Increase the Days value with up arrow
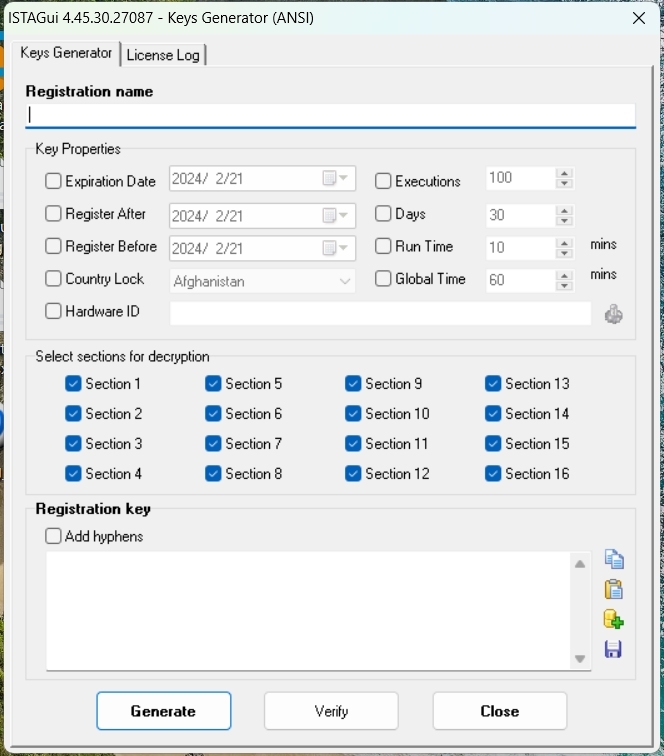664x756 pixels. point(564,210)
